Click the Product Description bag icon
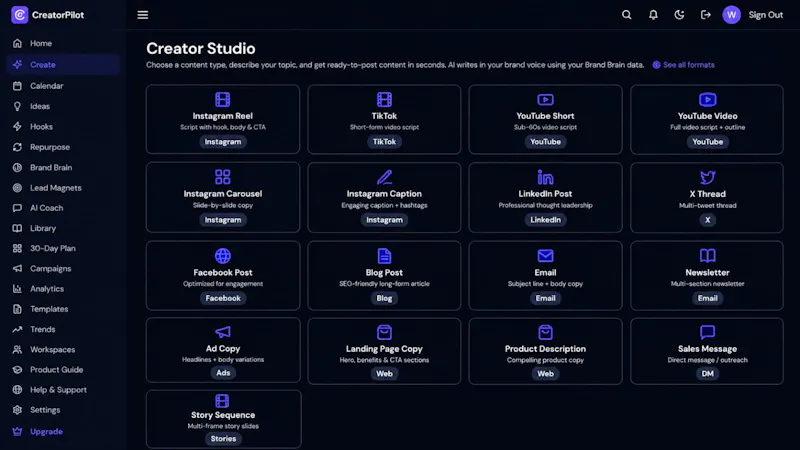 click(x=545, y=332)
